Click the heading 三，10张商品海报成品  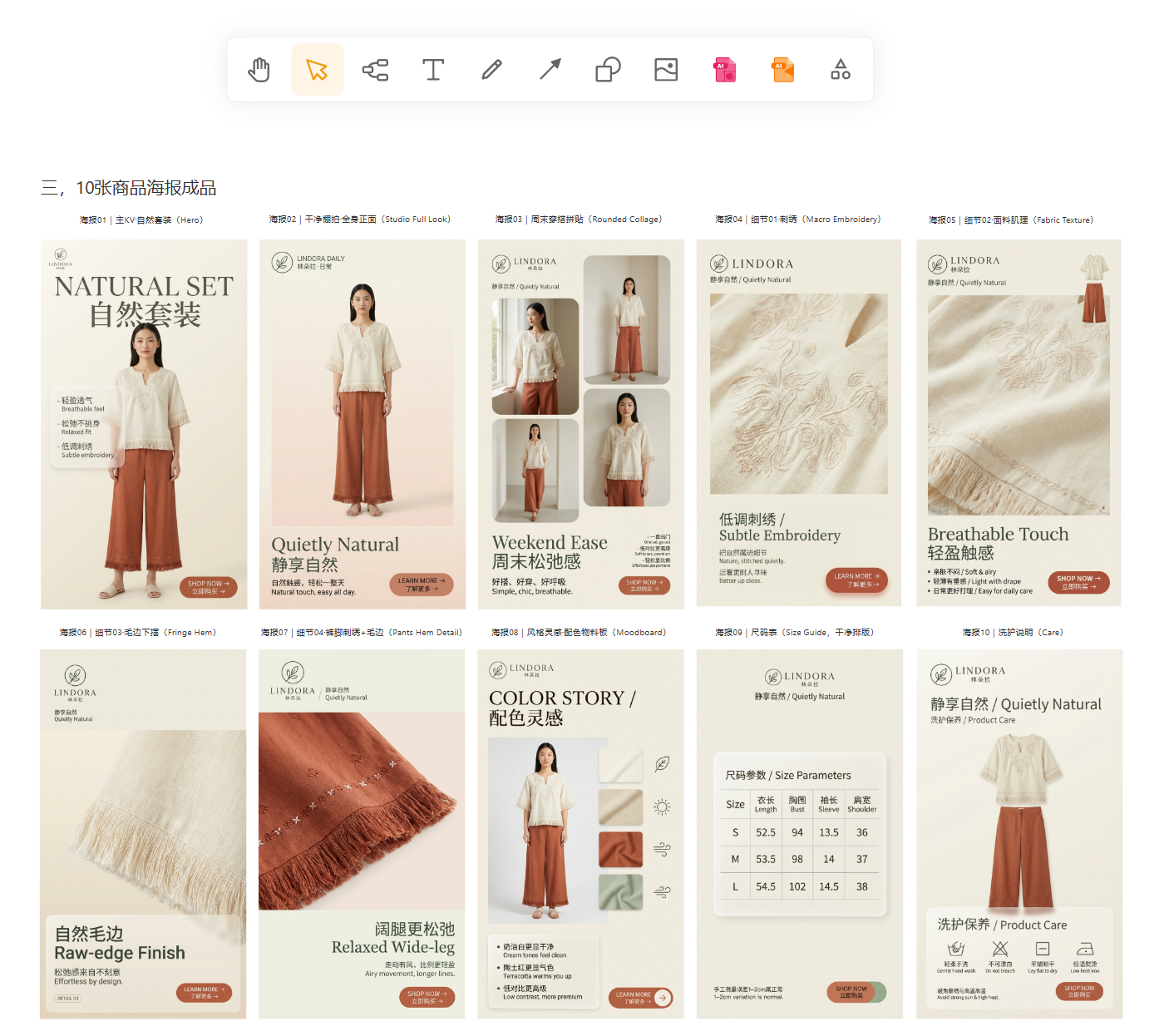click(x=129, y=188)
